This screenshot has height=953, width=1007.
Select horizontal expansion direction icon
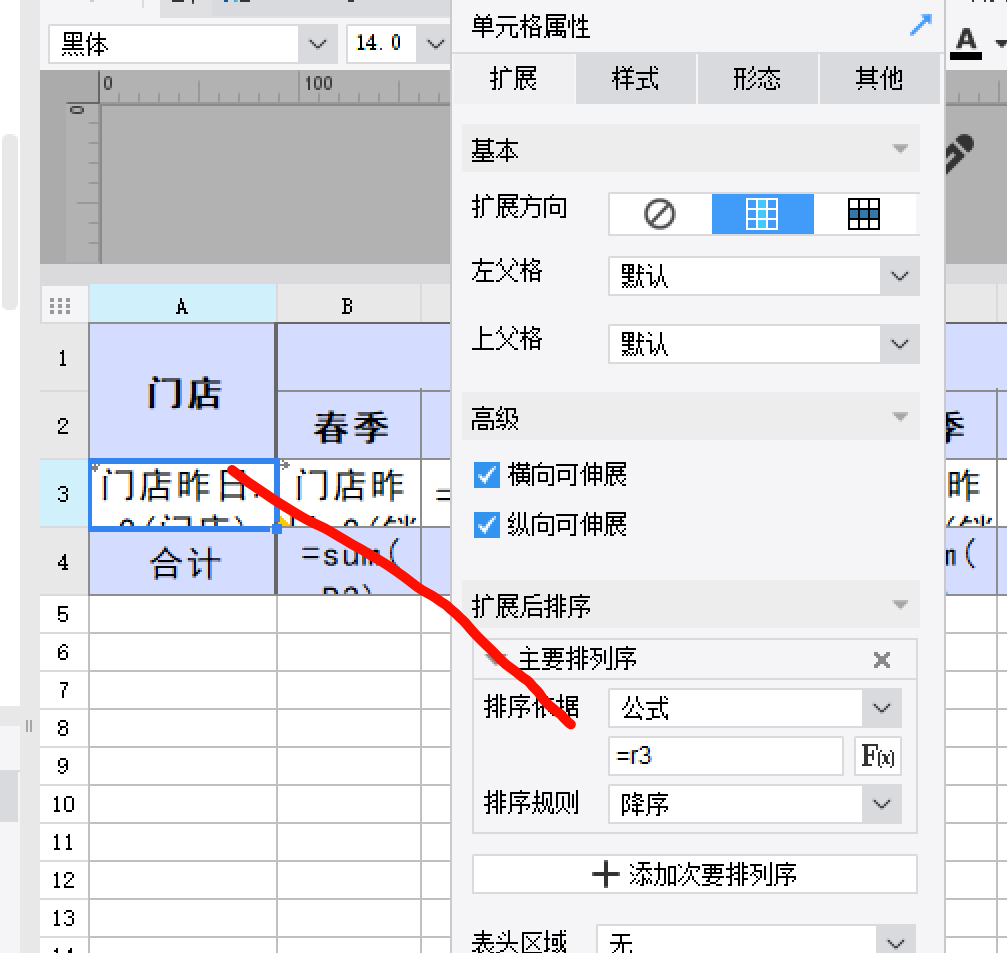pyautogui.click(x=864, y=214)
